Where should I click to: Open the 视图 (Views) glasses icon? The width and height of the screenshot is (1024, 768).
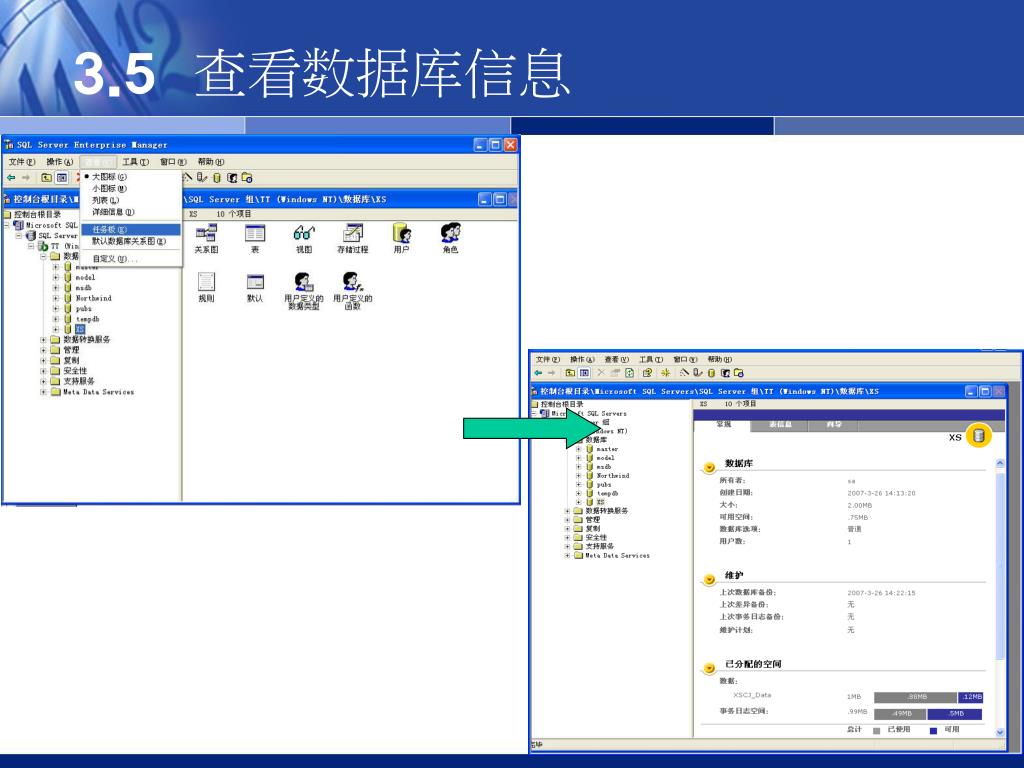click(304, 238)
